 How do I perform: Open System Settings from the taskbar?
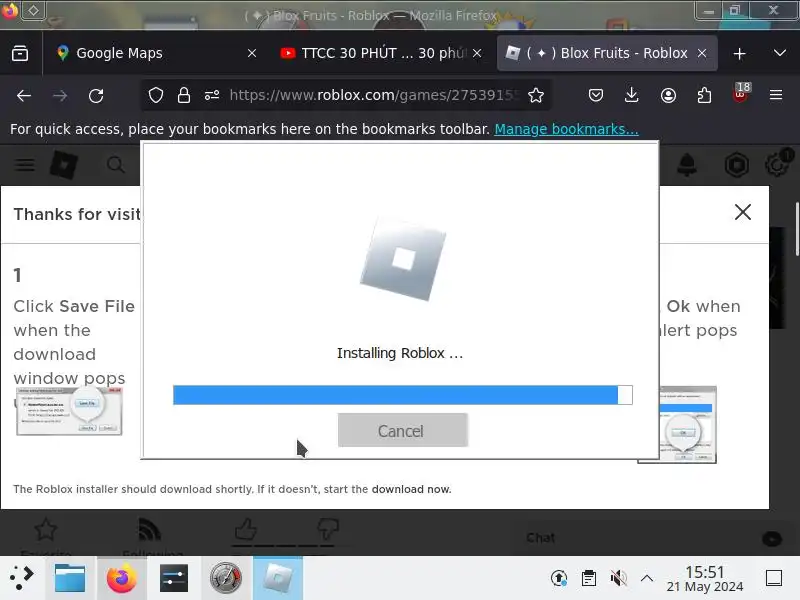click(173, 578)
